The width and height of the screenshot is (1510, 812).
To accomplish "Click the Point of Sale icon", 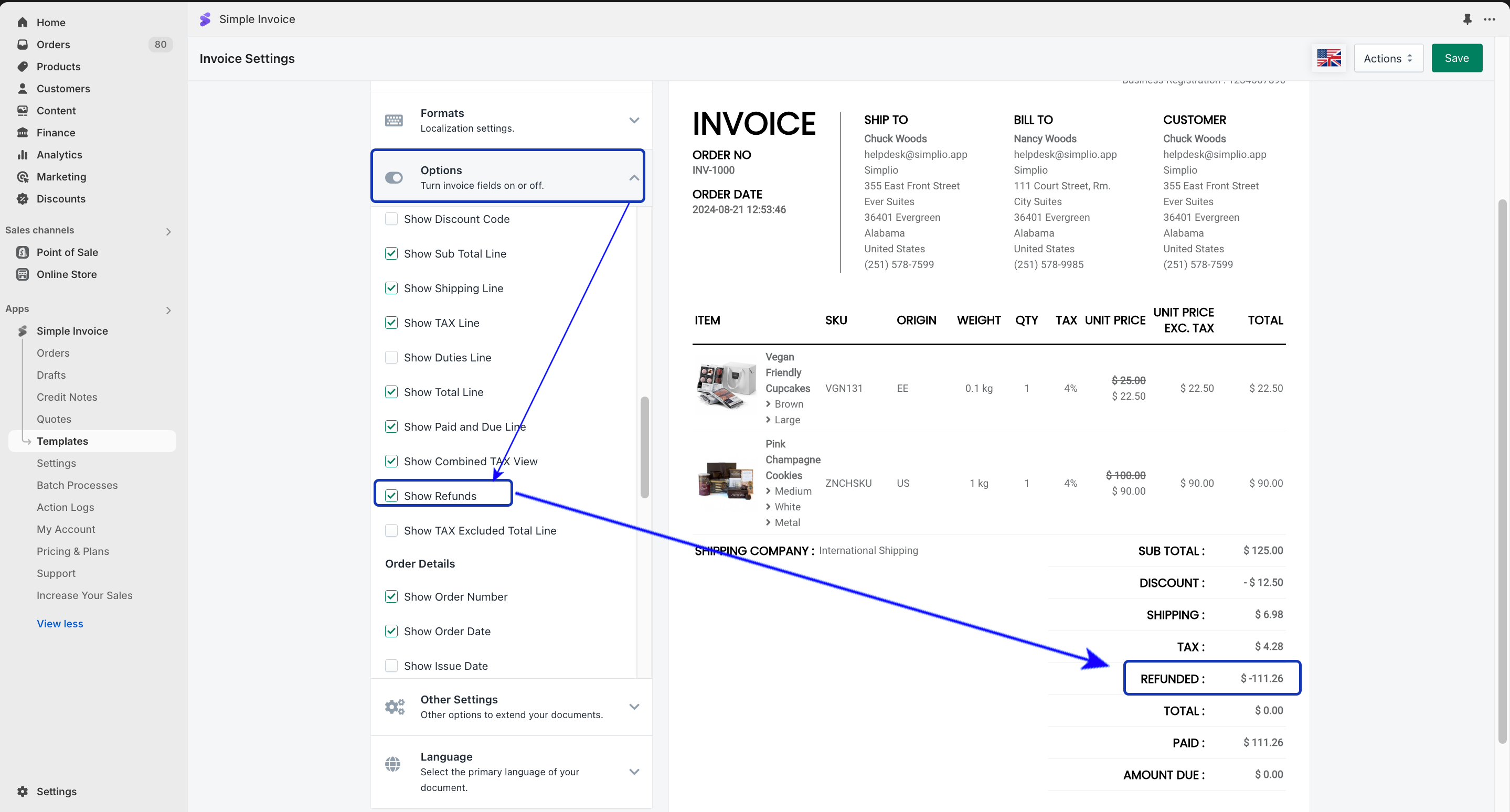I will click(x=22, y=252).
